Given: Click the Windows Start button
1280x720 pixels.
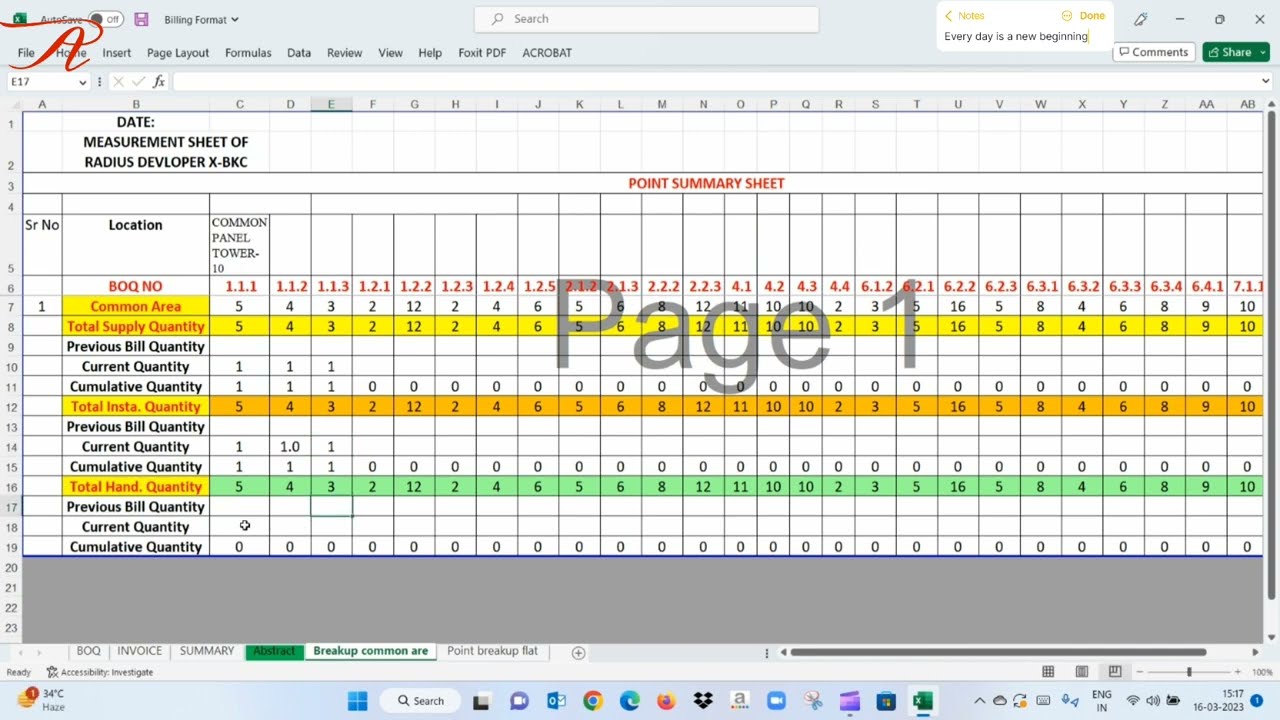Looking at the screenshot, I should click(x=357, y=701).
